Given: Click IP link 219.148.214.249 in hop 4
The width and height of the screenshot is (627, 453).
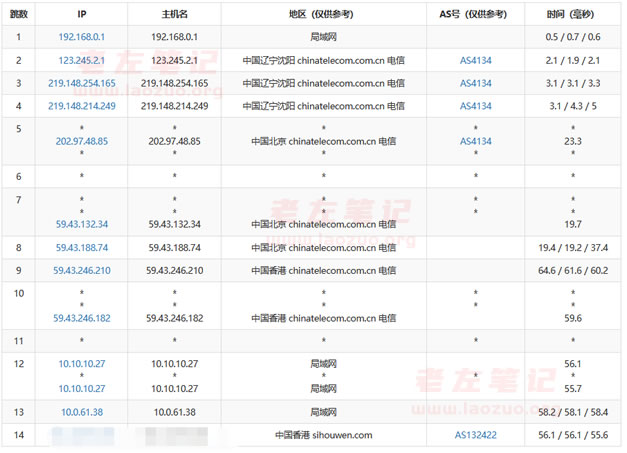Looking at the screenshot, I should point(82,106).
